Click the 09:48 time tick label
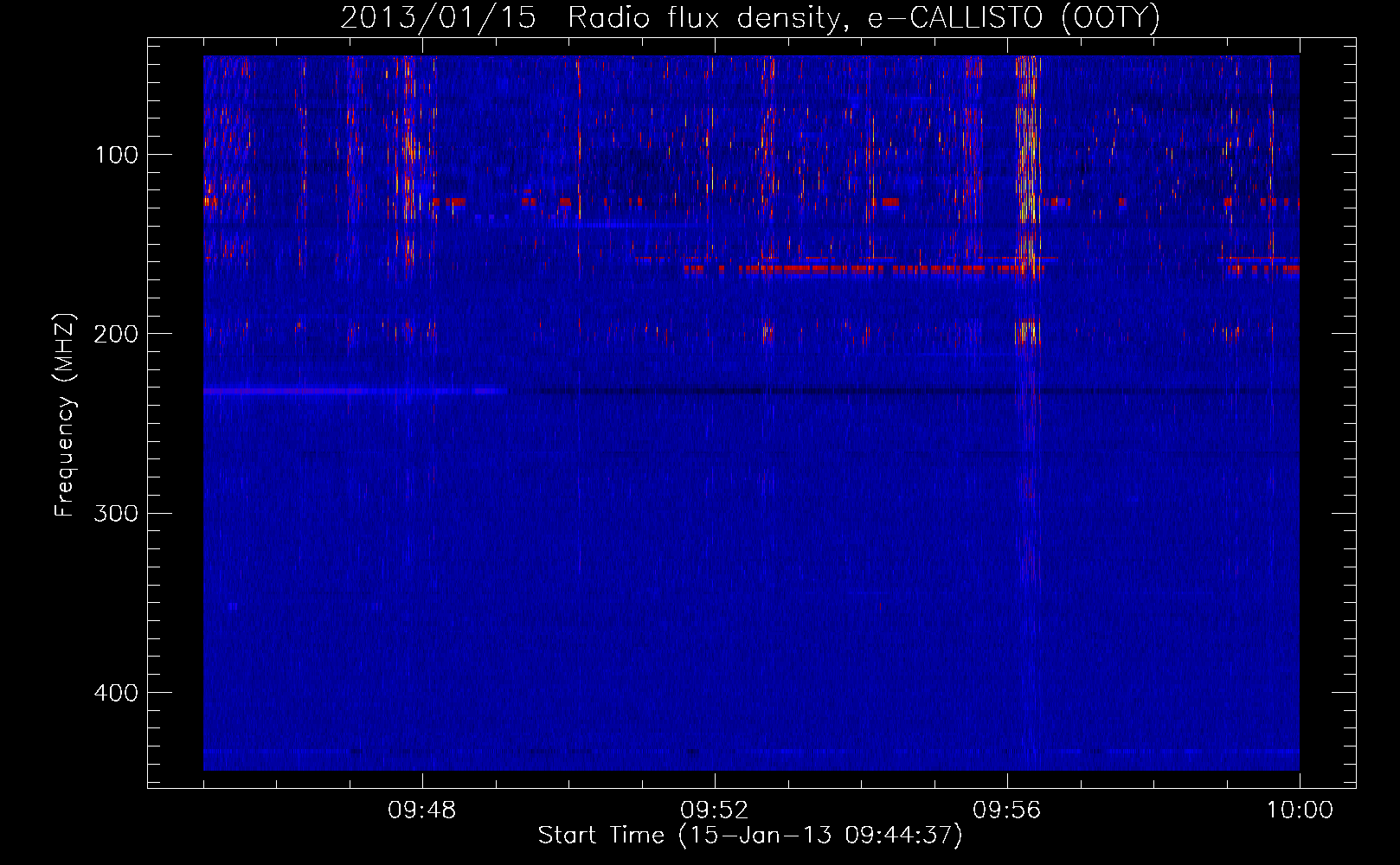This screenshot has height=865, width=1400. click(422, 811)
